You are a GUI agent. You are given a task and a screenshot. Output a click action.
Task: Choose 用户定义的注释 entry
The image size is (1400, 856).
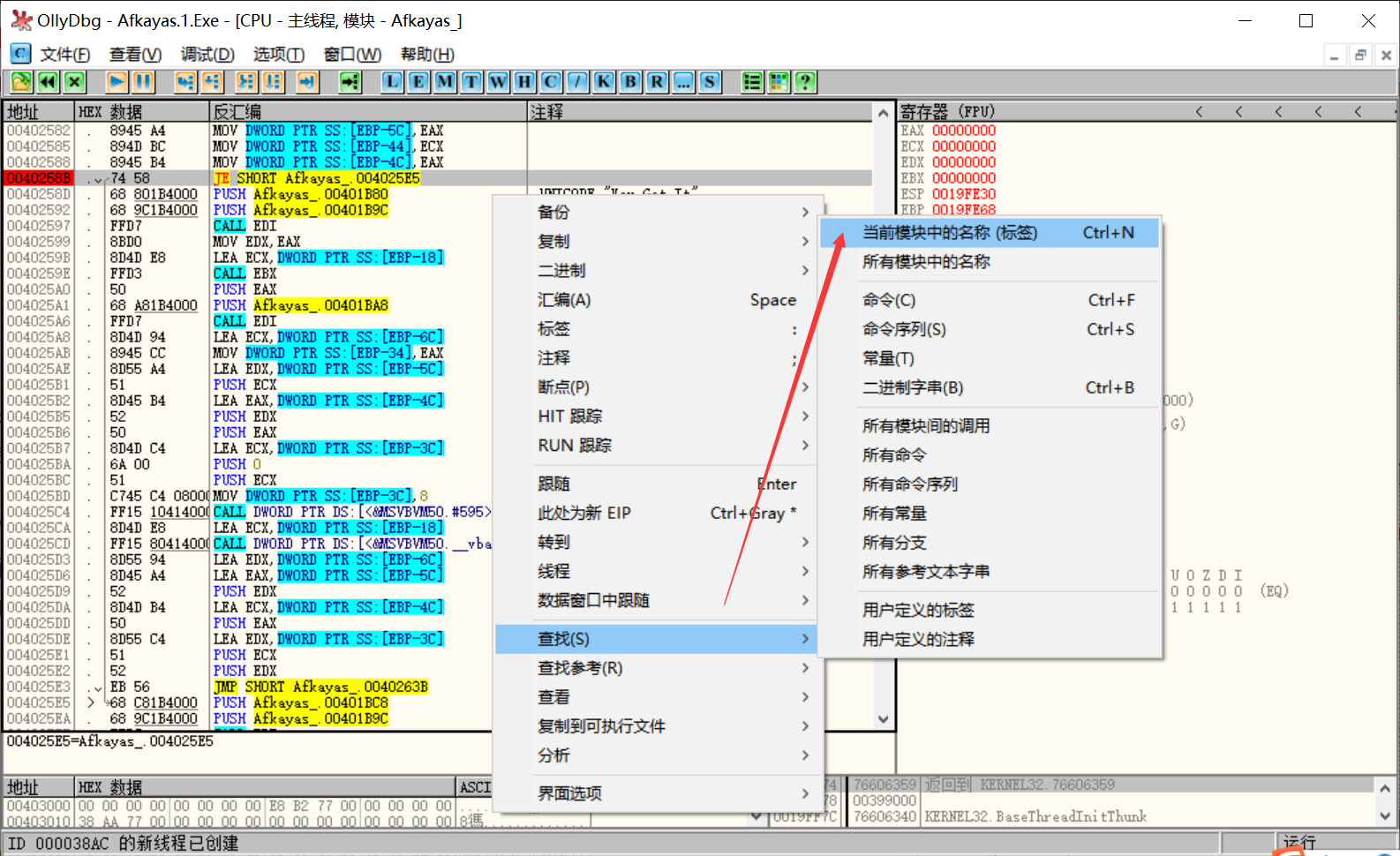[x=990, y=639]
